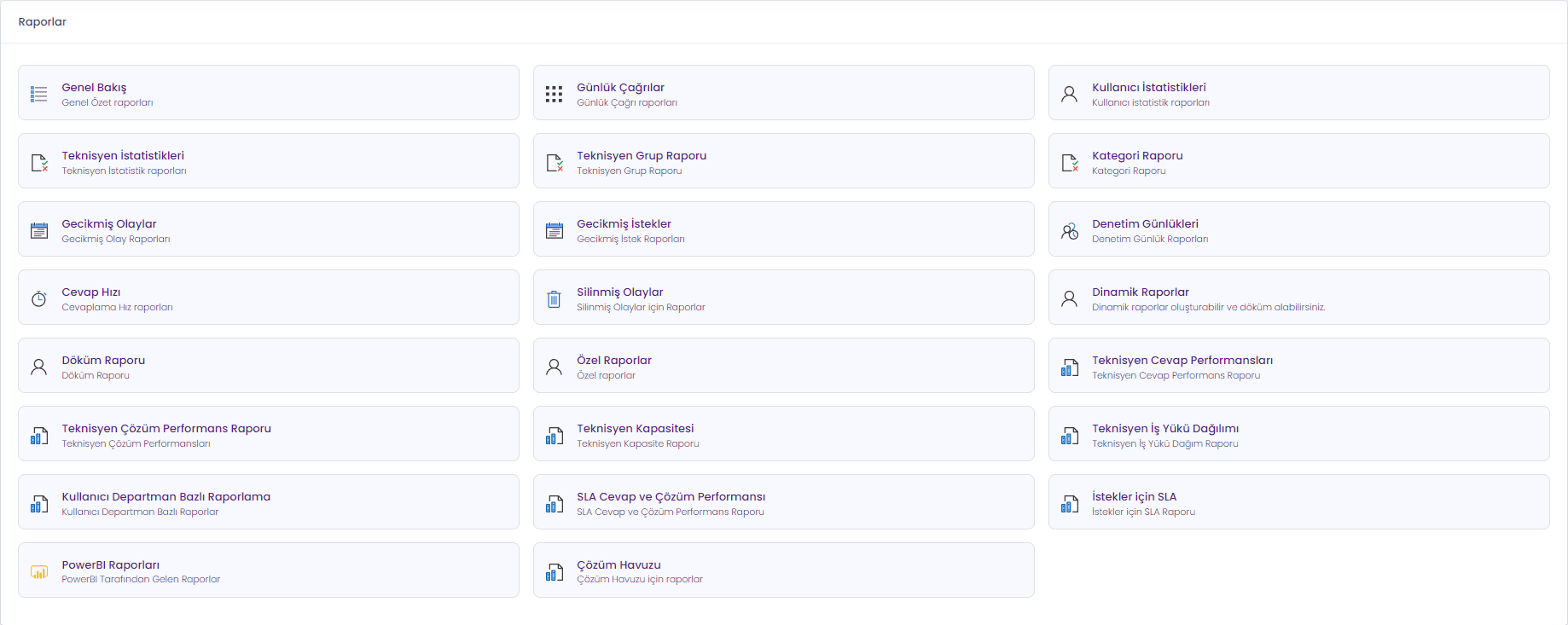Open the Cevap Hızı report title
The image size is (1568, 625).
pyautogui.click(x=91, y=292)
